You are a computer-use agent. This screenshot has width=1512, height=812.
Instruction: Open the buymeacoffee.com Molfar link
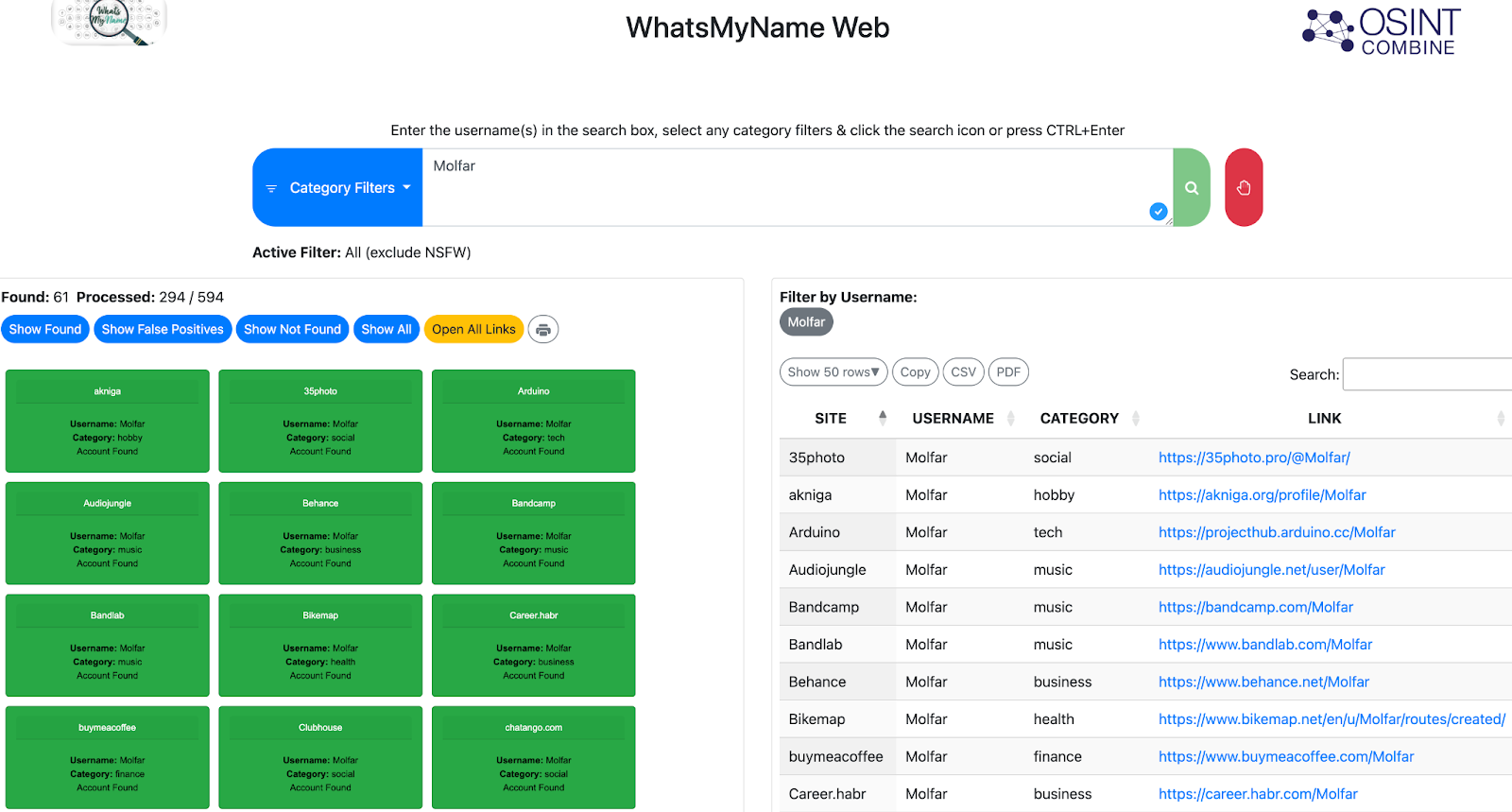click(x=1286, y=756)
